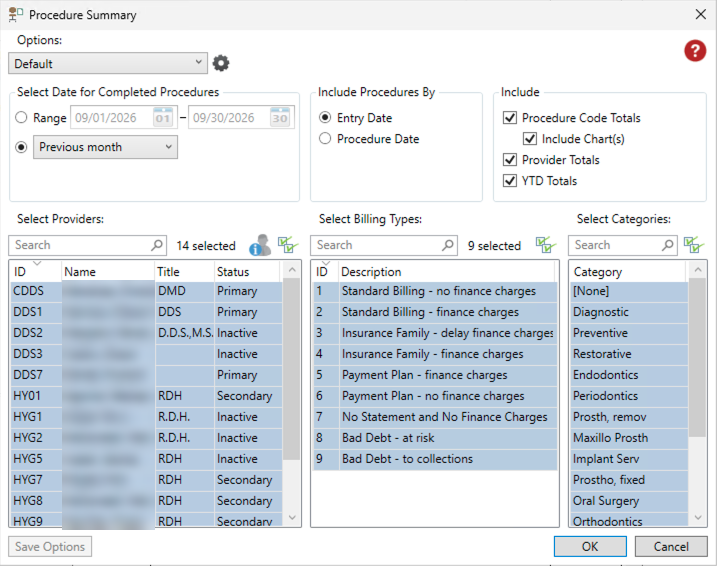This screenshot has height=566, width=717.
Task: Select 'No Statement and No Finance Charges' row
Action: pos(435,416)
